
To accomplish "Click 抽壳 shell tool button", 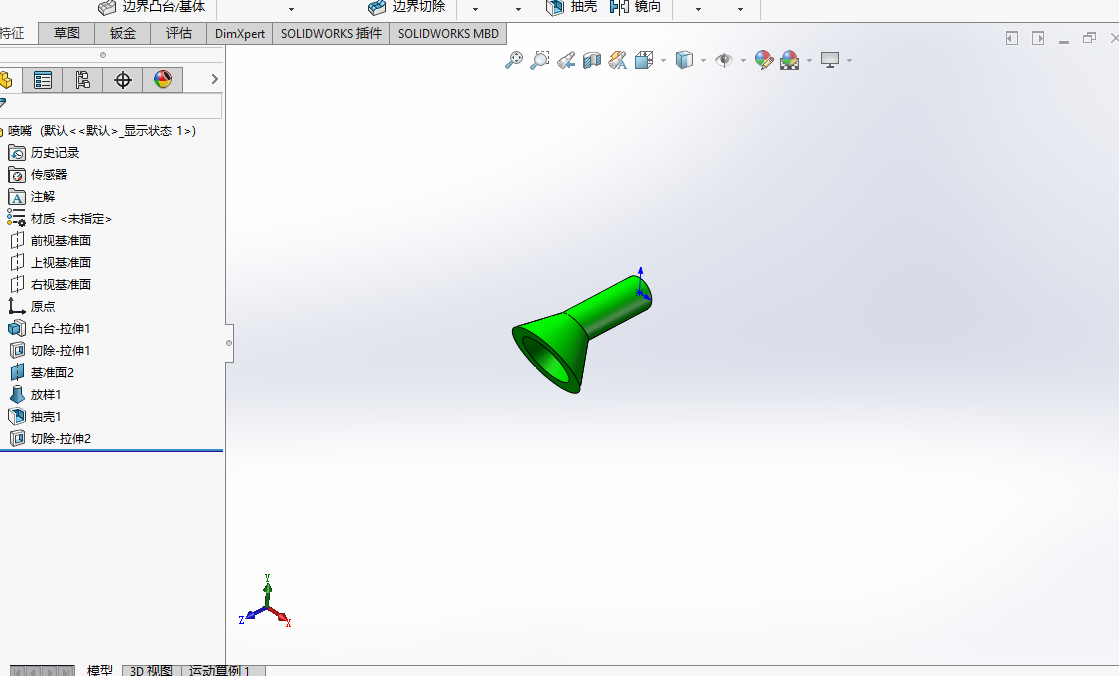I will pyautogui.click(x=571, y=7).
